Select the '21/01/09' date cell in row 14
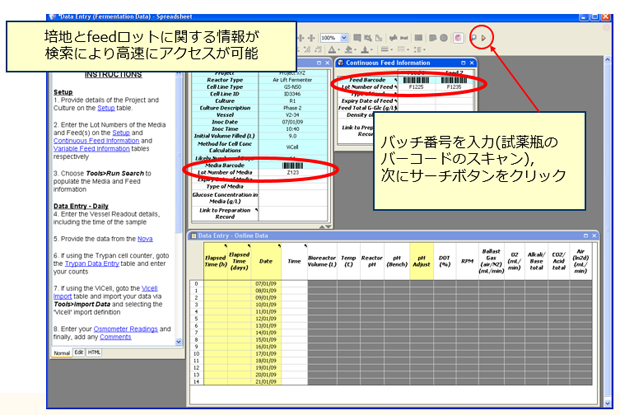This screenshot has height=415, width=620. pyautogui.click(x=266, y=382)
